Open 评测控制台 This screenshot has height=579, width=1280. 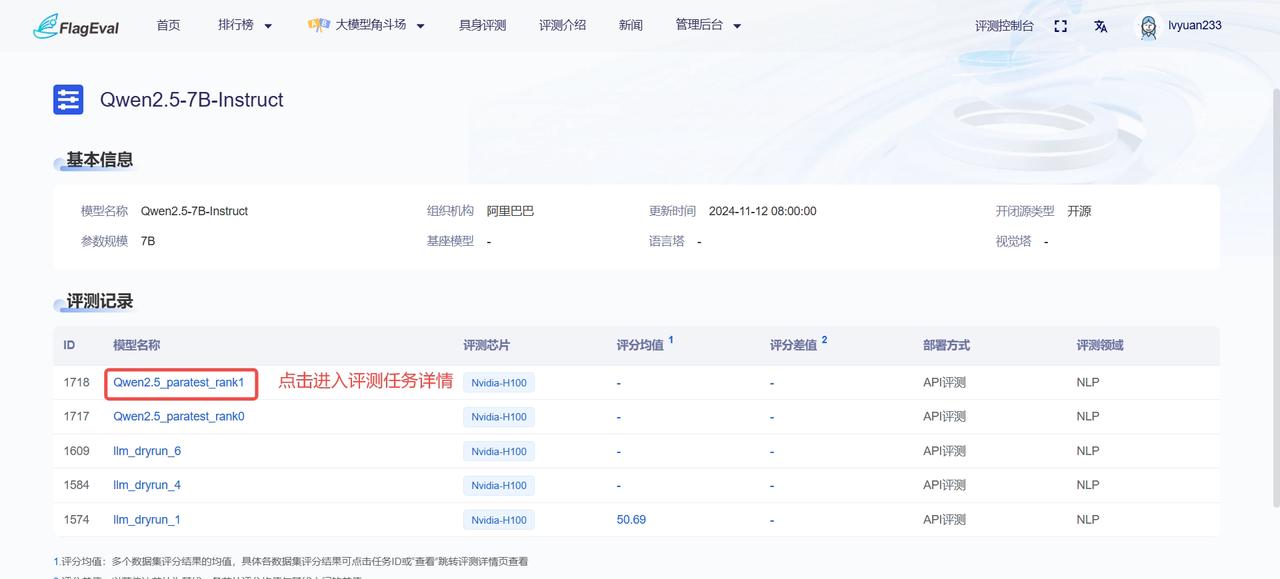click(x=1004, y=26)
